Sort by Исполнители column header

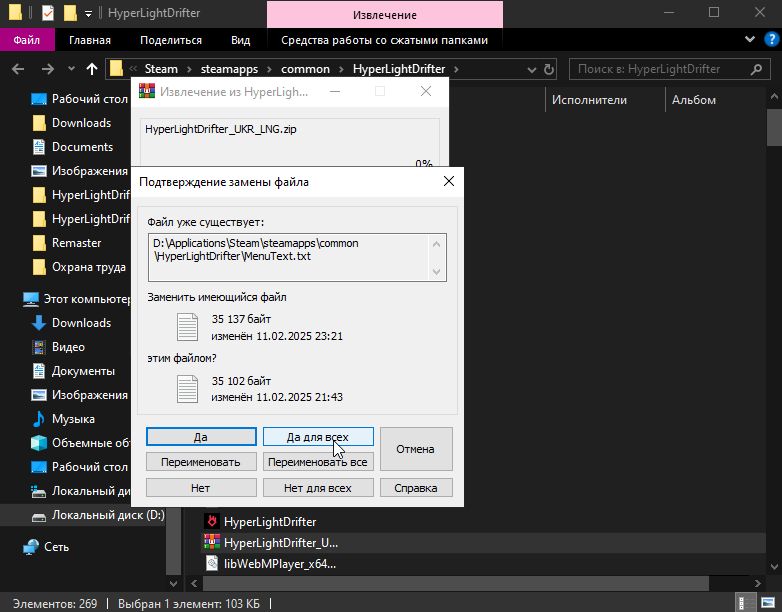[589, 100]
